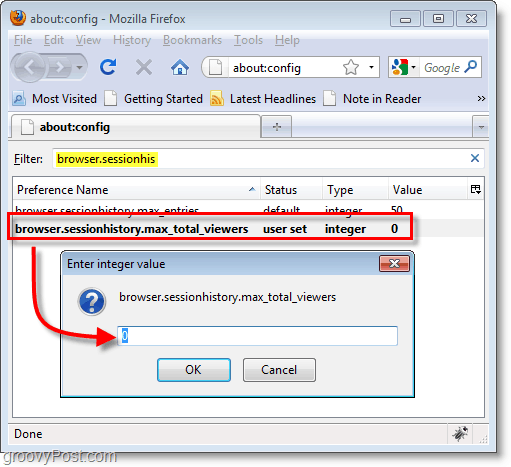Reload the current page
Image resolution: width=511 pixels, height=467 pixels.
point(108,67)
